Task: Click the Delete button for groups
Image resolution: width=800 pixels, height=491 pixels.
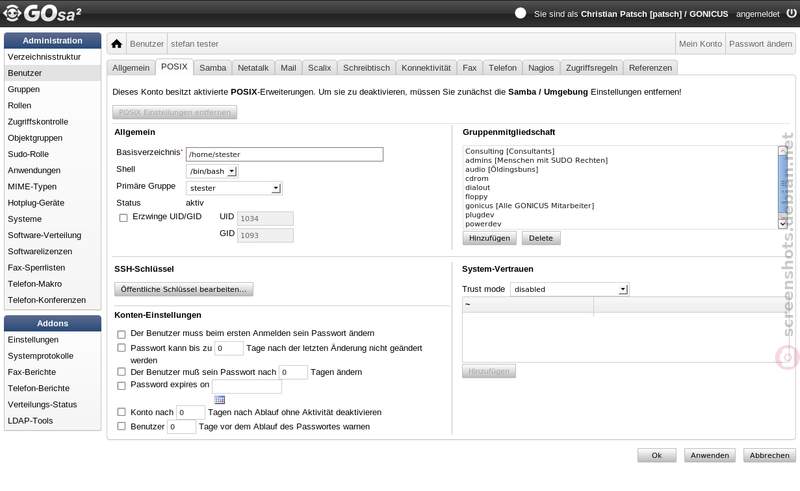Action: (541, 238)
